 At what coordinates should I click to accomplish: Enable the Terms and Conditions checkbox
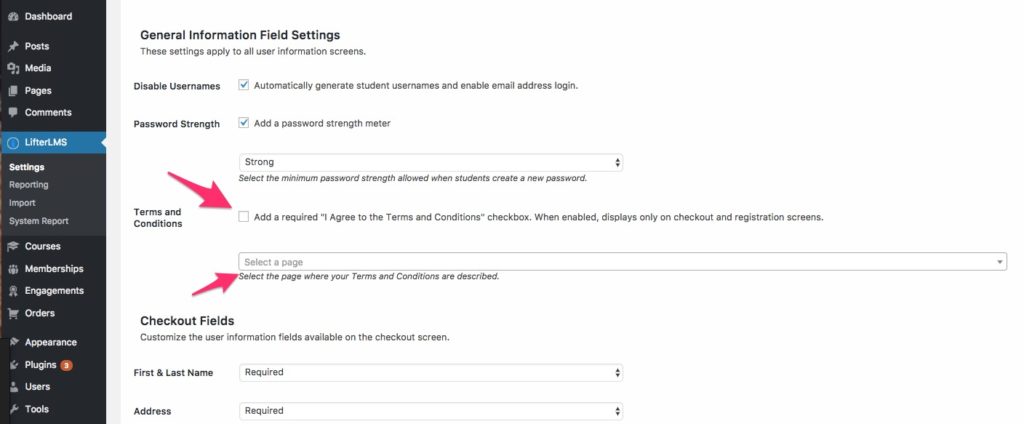[244, 217]
